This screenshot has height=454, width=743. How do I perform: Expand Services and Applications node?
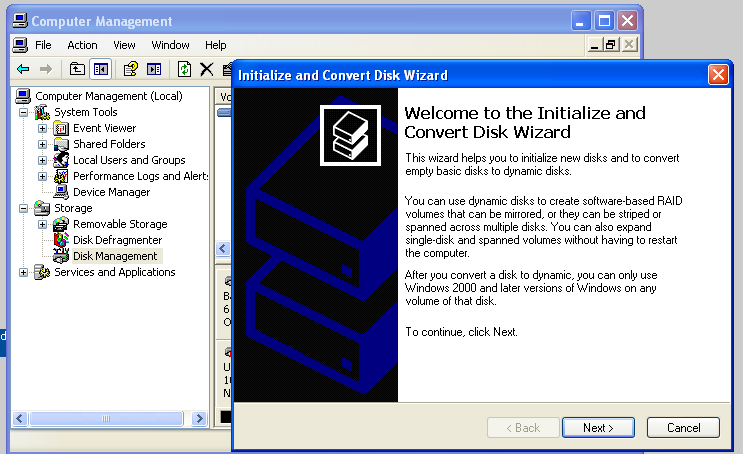click(23, 272)
